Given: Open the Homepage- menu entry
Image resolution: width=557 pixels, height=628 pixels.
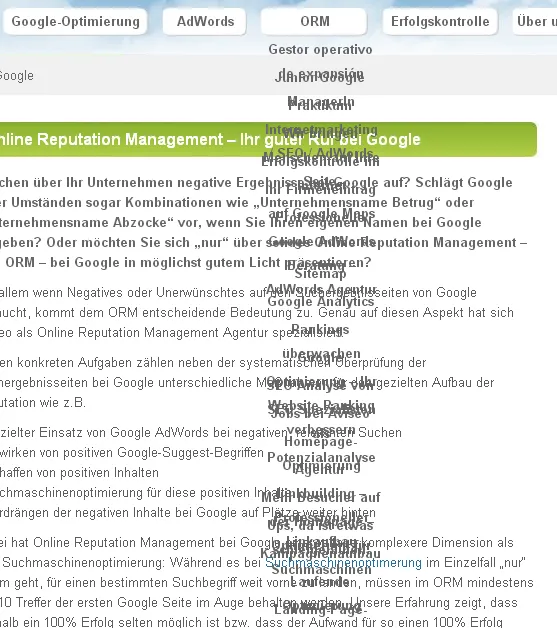Looking at the screenshot, I should click(x=321, y=442).
